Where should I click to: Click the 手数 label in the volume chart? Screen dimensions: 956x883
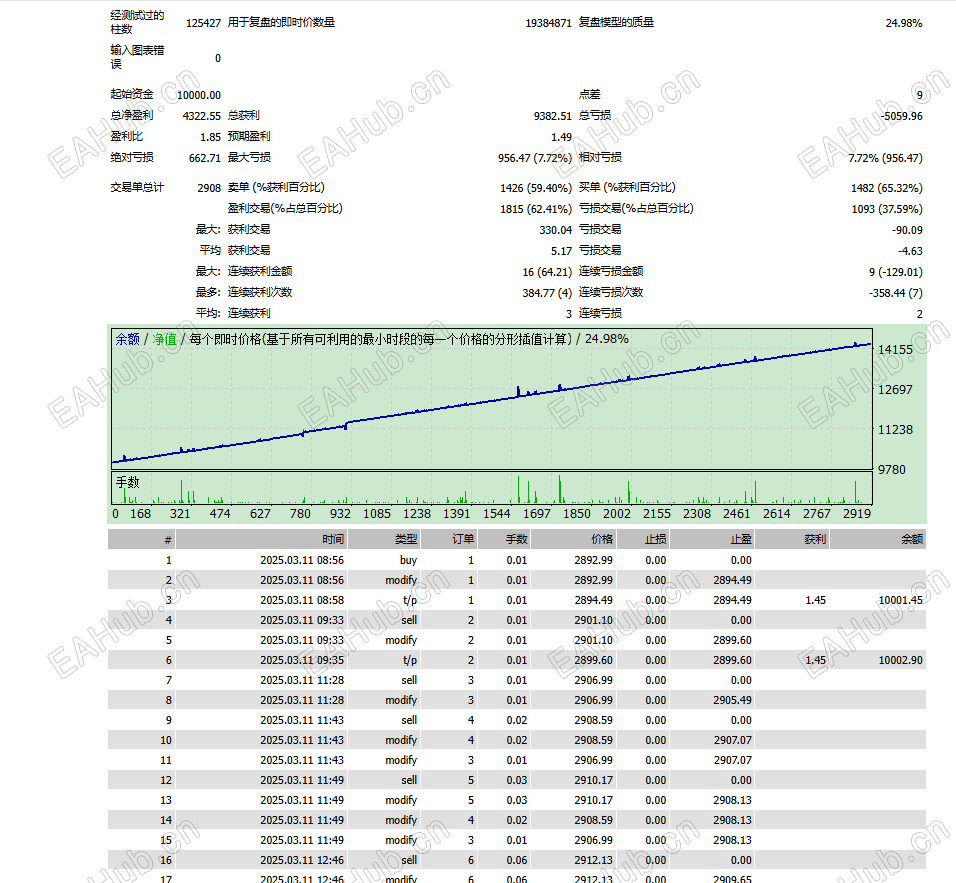(127, 482)
